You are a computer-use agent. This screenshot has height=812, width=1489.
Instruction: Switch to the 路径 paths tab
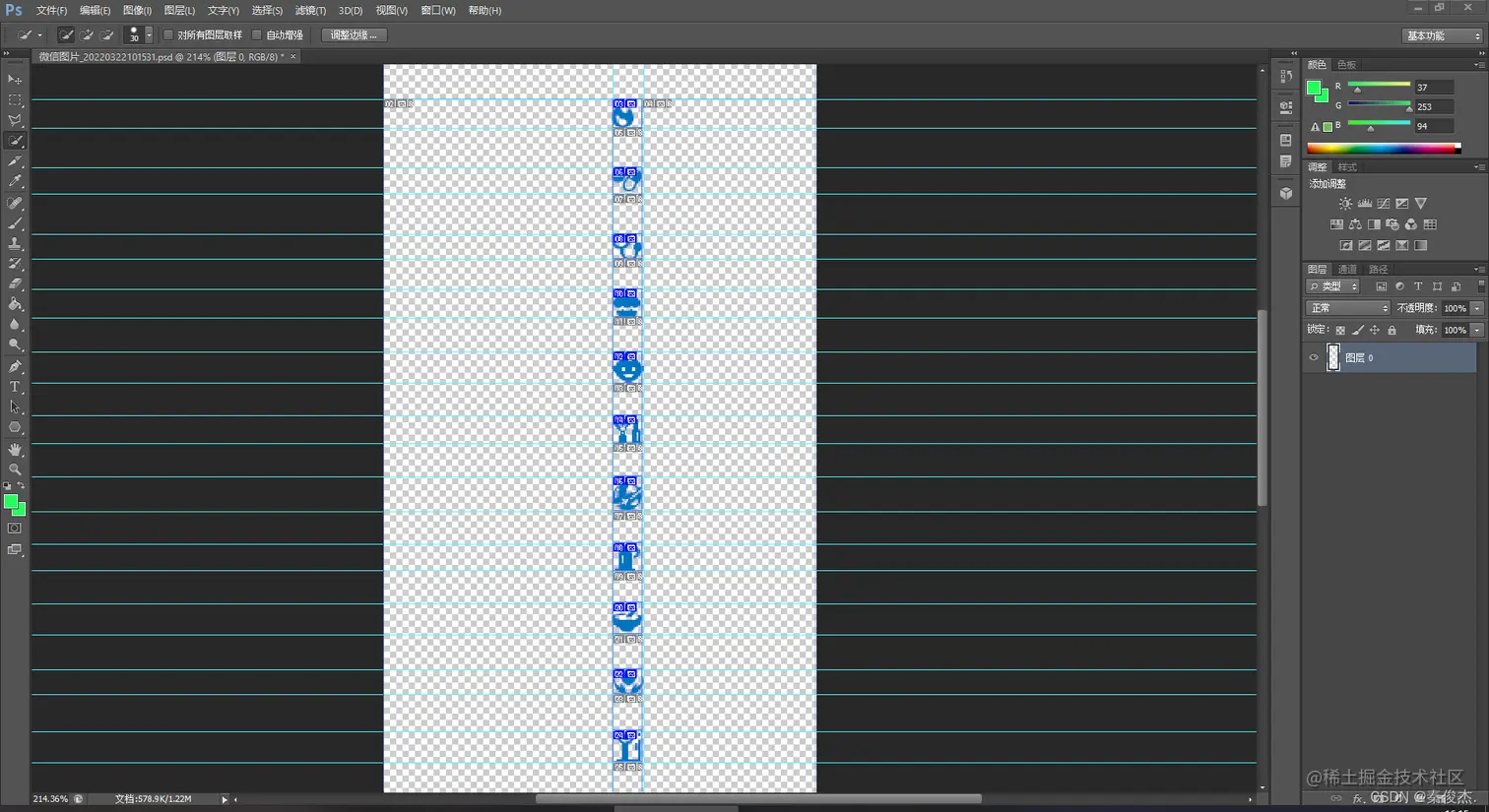[1378, 269]
